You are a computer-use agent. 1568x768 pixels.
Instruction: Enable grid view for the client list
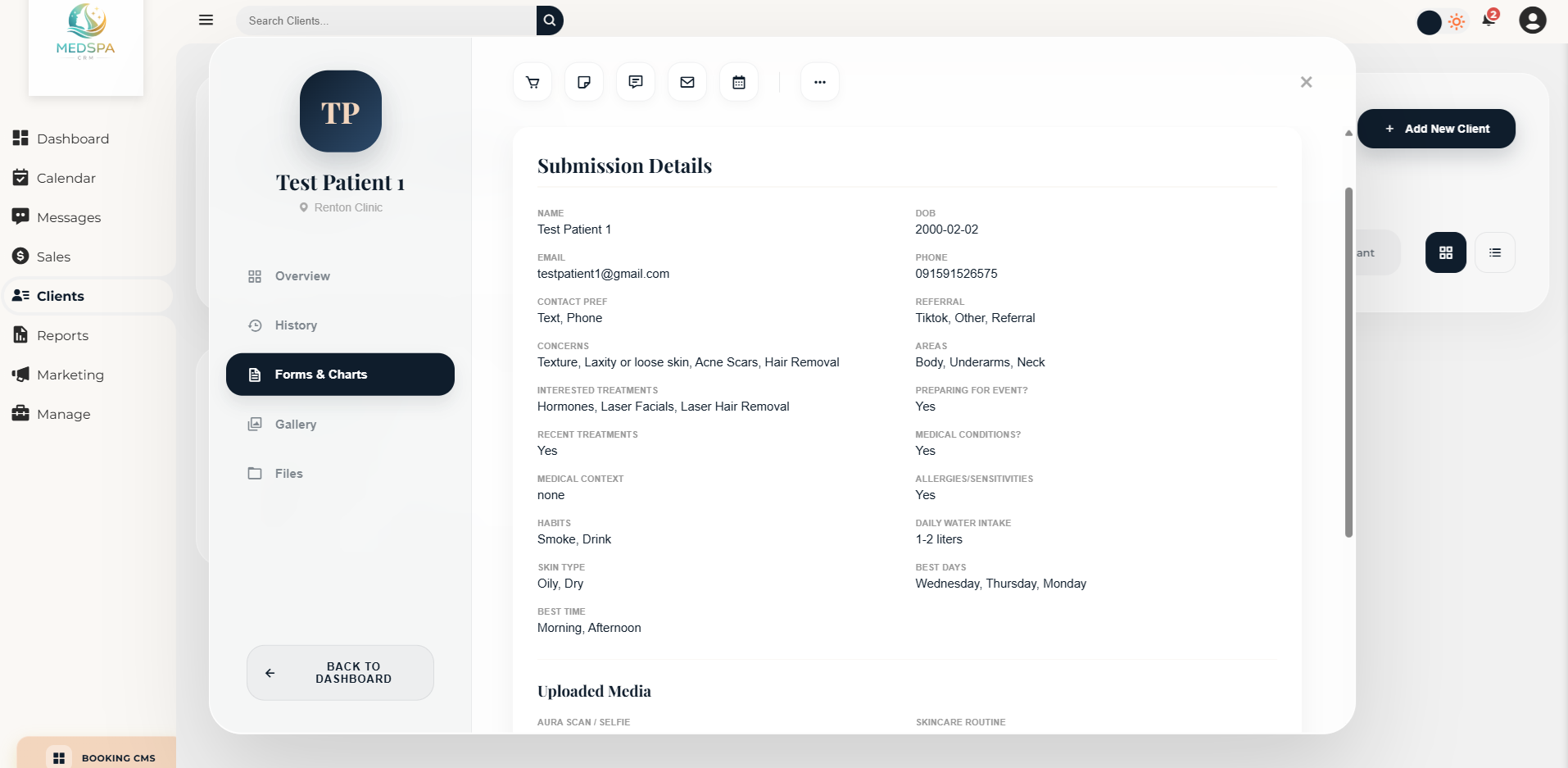pos(1445,252)
